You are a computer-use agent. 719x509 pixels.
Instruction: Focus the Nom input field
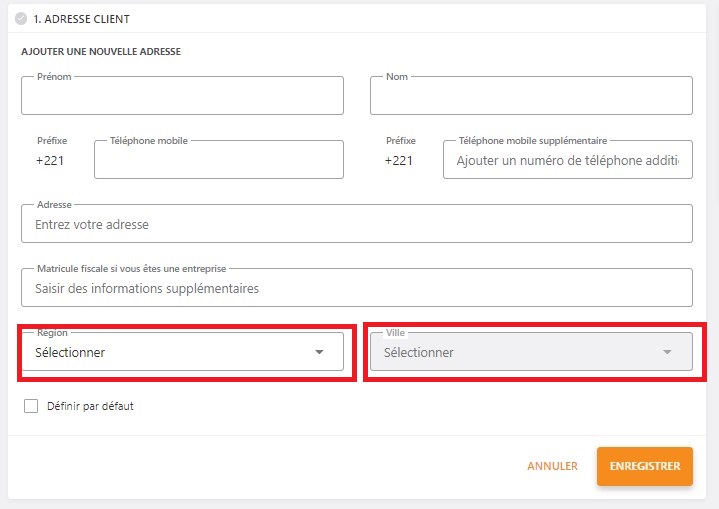[x=531, y=95]
